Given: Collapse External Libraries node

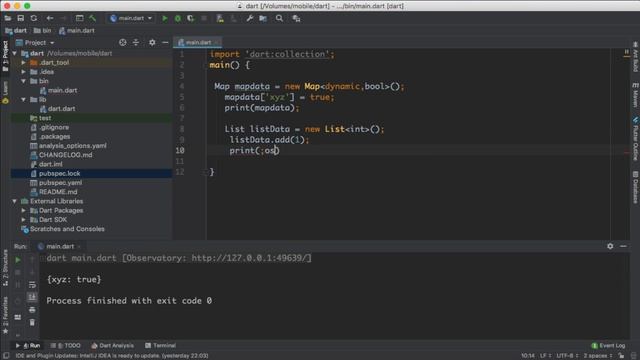Looking at the screenshot, I should click(x=15, y=201).
